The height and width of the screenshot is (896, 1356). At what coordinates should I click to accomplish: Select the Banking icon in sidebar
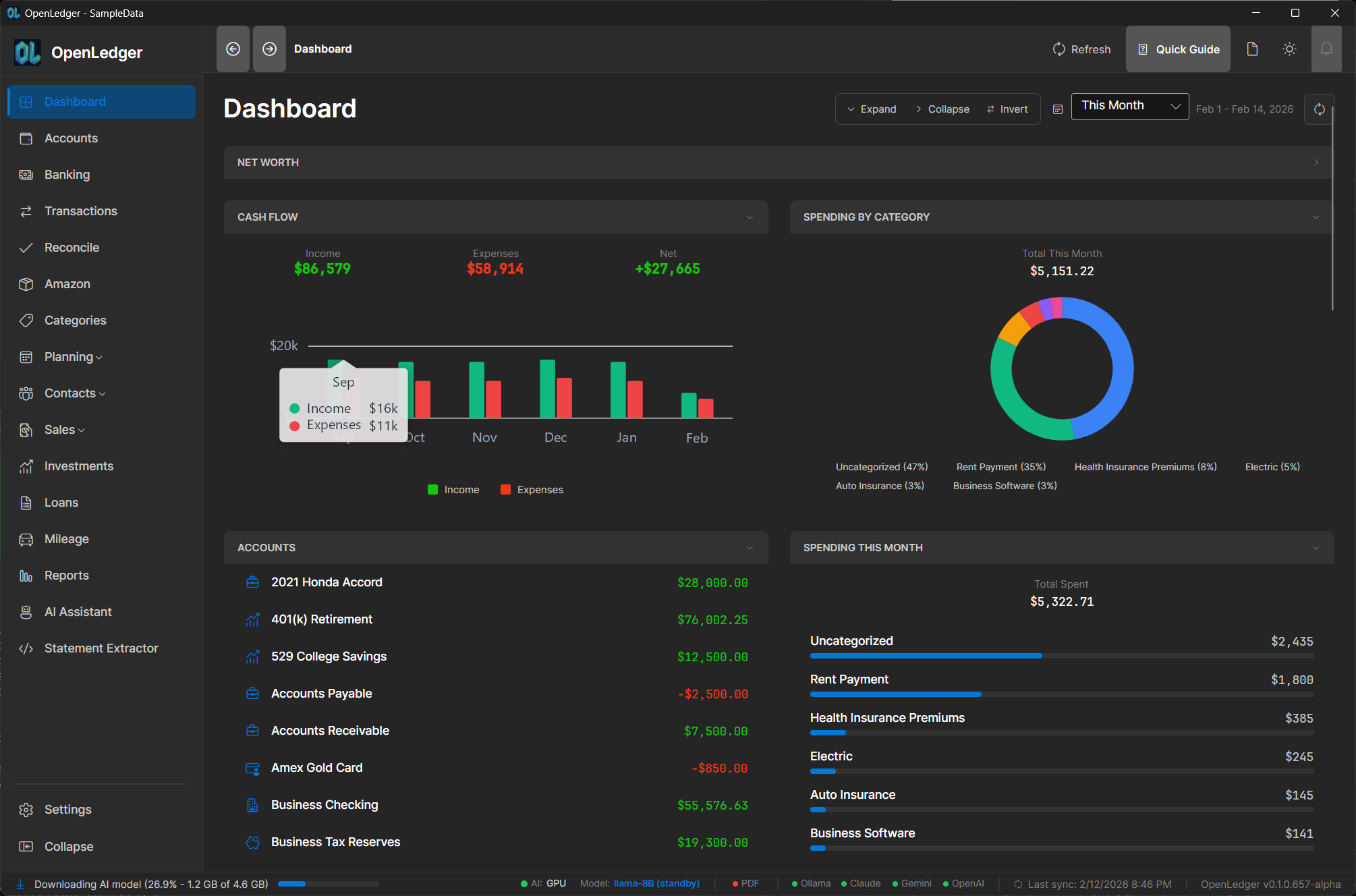26,174
